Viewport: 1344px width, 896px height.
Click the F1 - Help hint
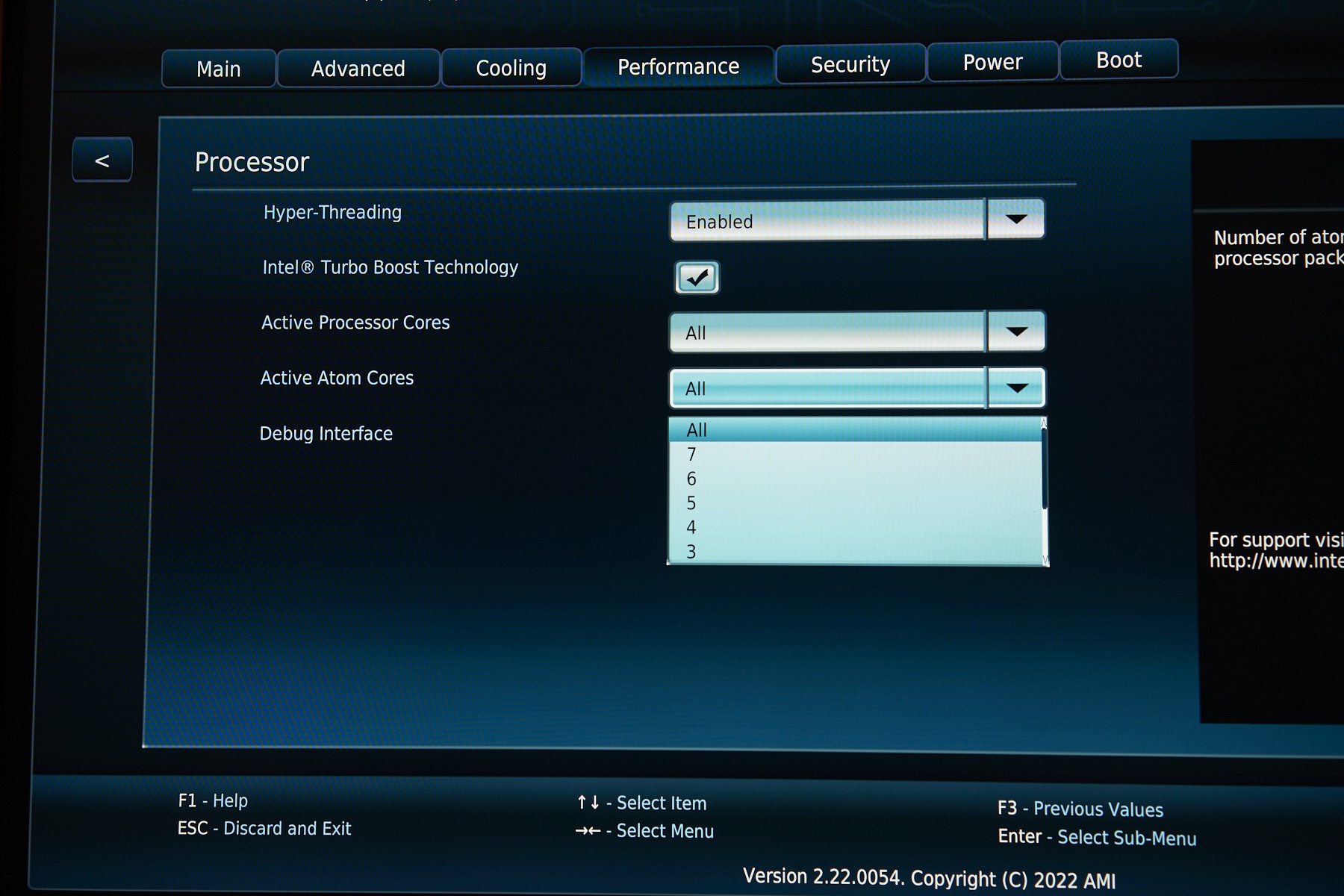click(213, 800)
